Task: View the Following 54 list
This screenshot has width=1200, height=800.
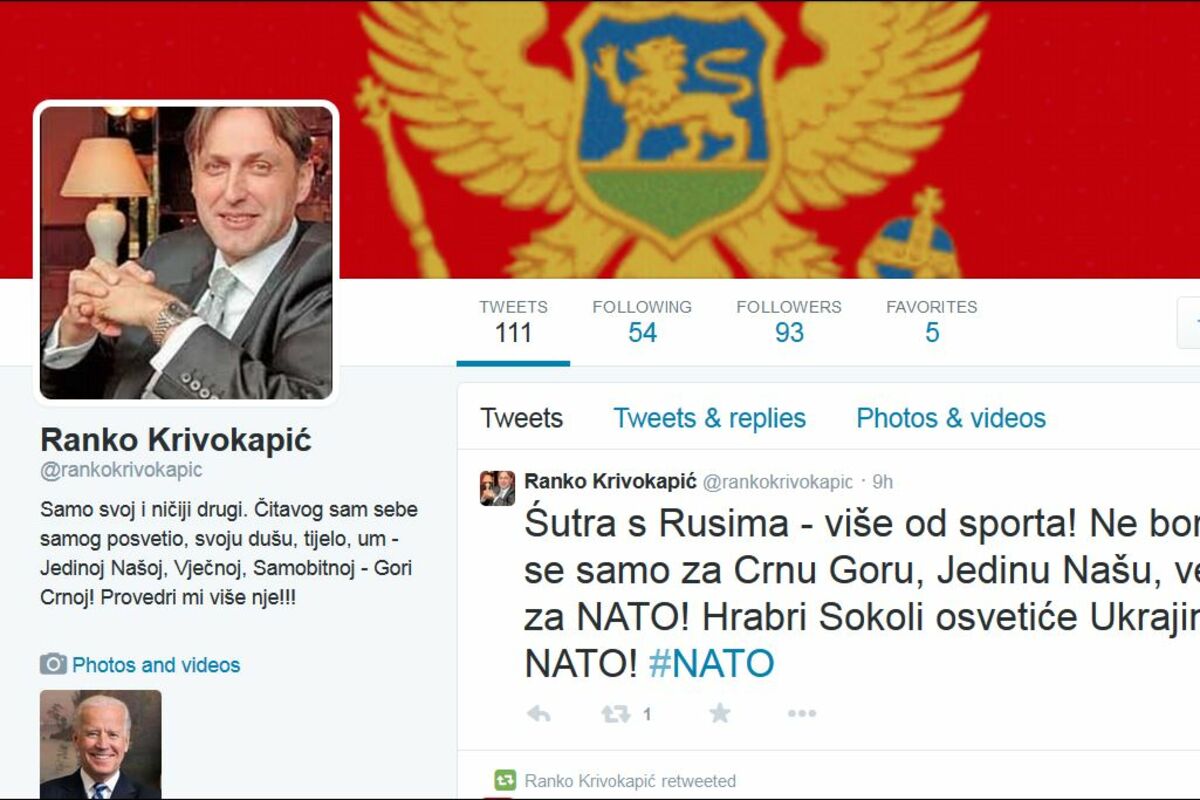Action: (642, 321)
